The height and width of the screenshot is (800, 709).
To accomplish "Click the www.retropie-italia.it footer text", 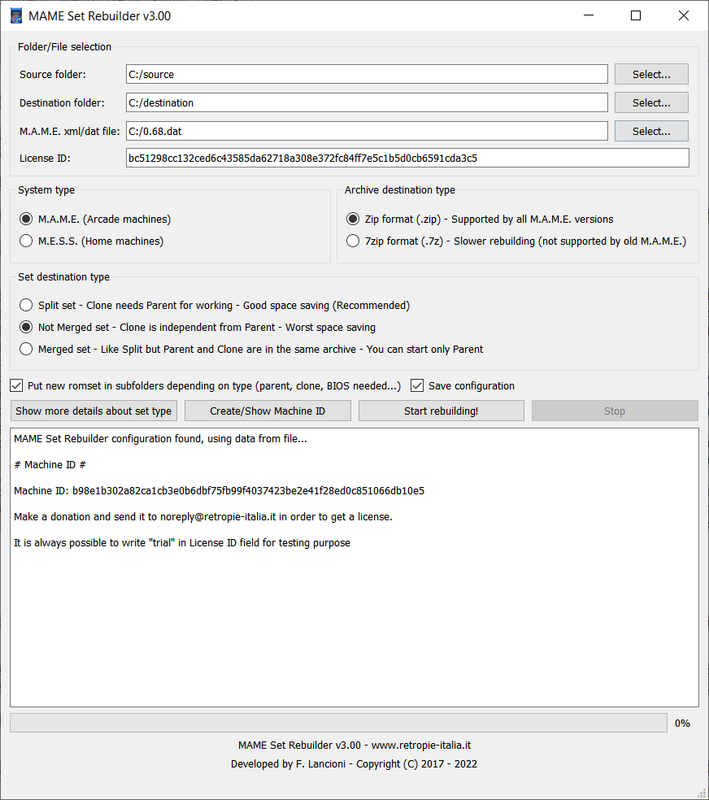I will click(x=421, y=745).
